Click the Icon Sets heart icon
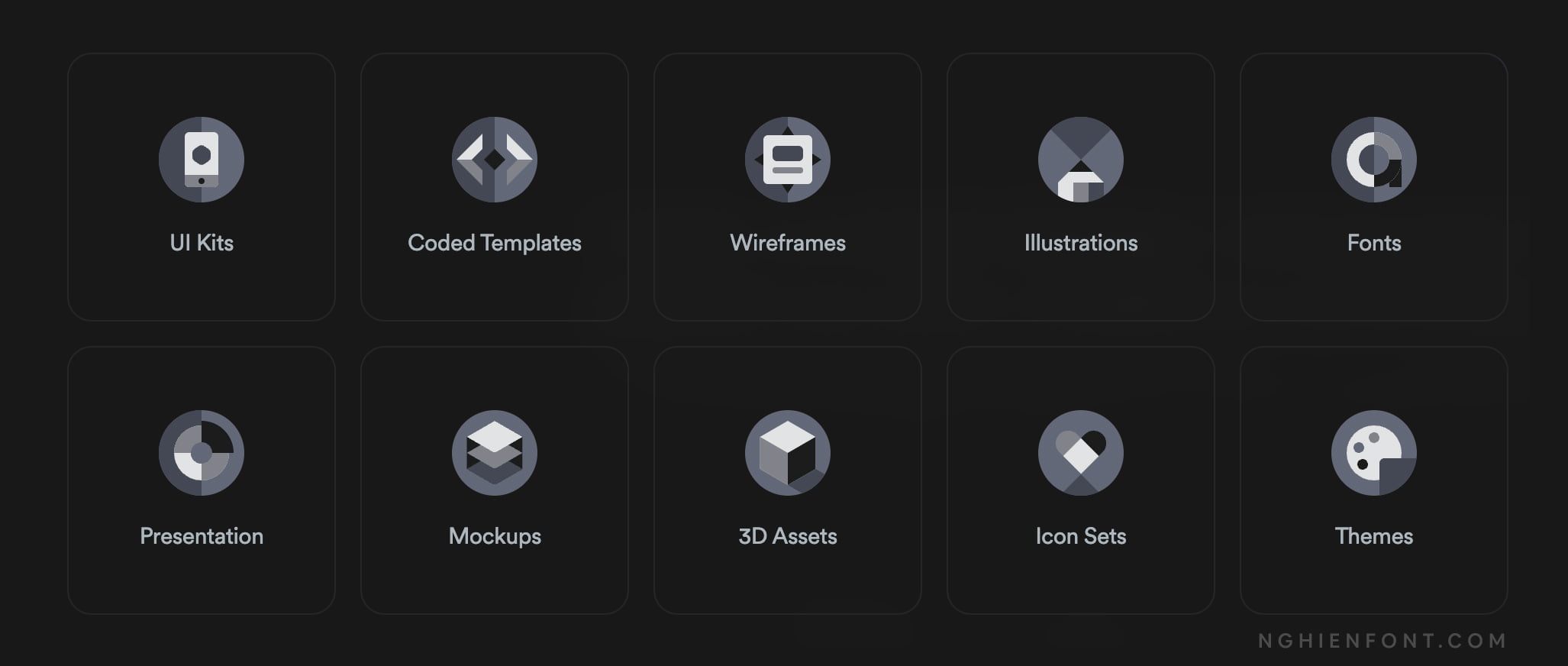Image resolution: width=1568 pixels, height=666 pixels. point(1081,453)
